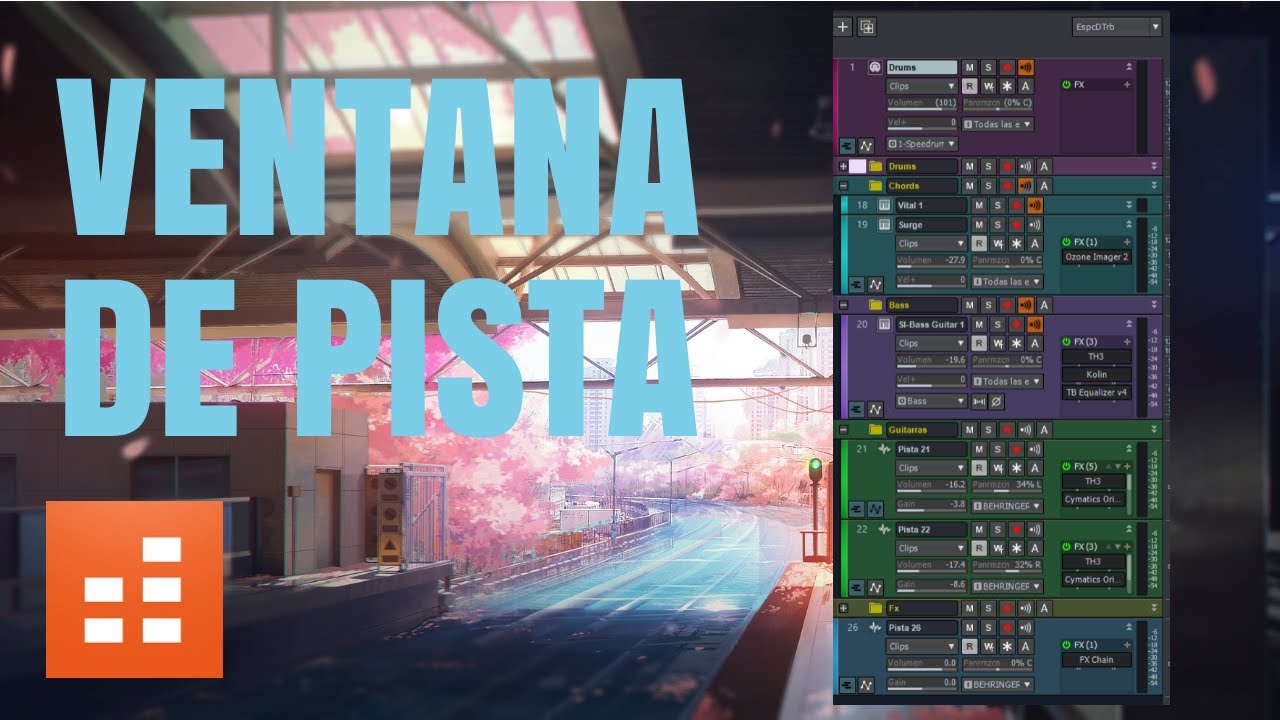Mute the Pista 21 track
Image resolution: width=1280 pixels, height=720 pixels.
(978, 449)
